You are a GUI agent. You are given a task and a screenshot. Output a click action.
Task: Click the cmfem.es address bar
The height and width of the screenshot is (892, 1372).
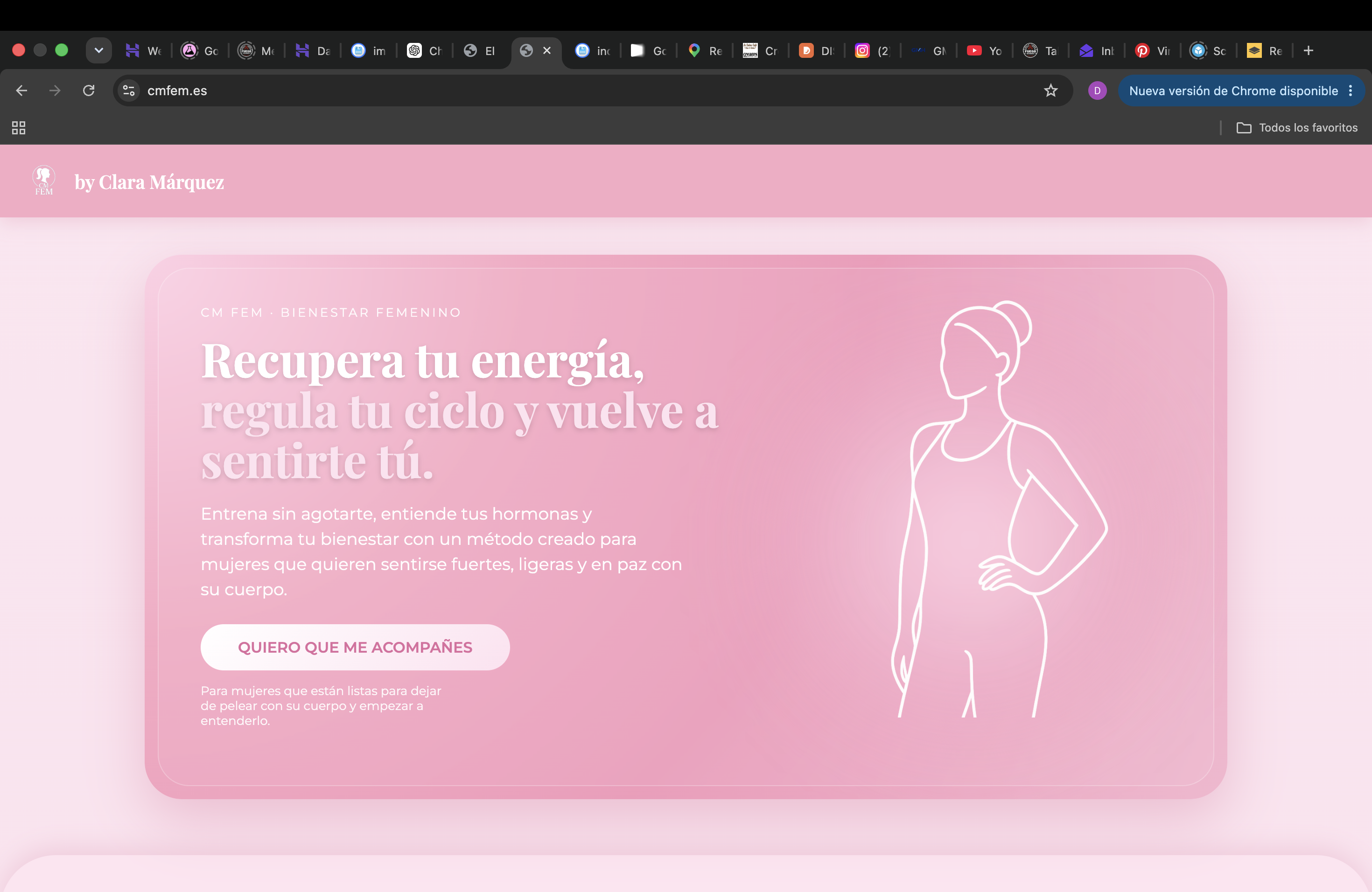(593, 91)
